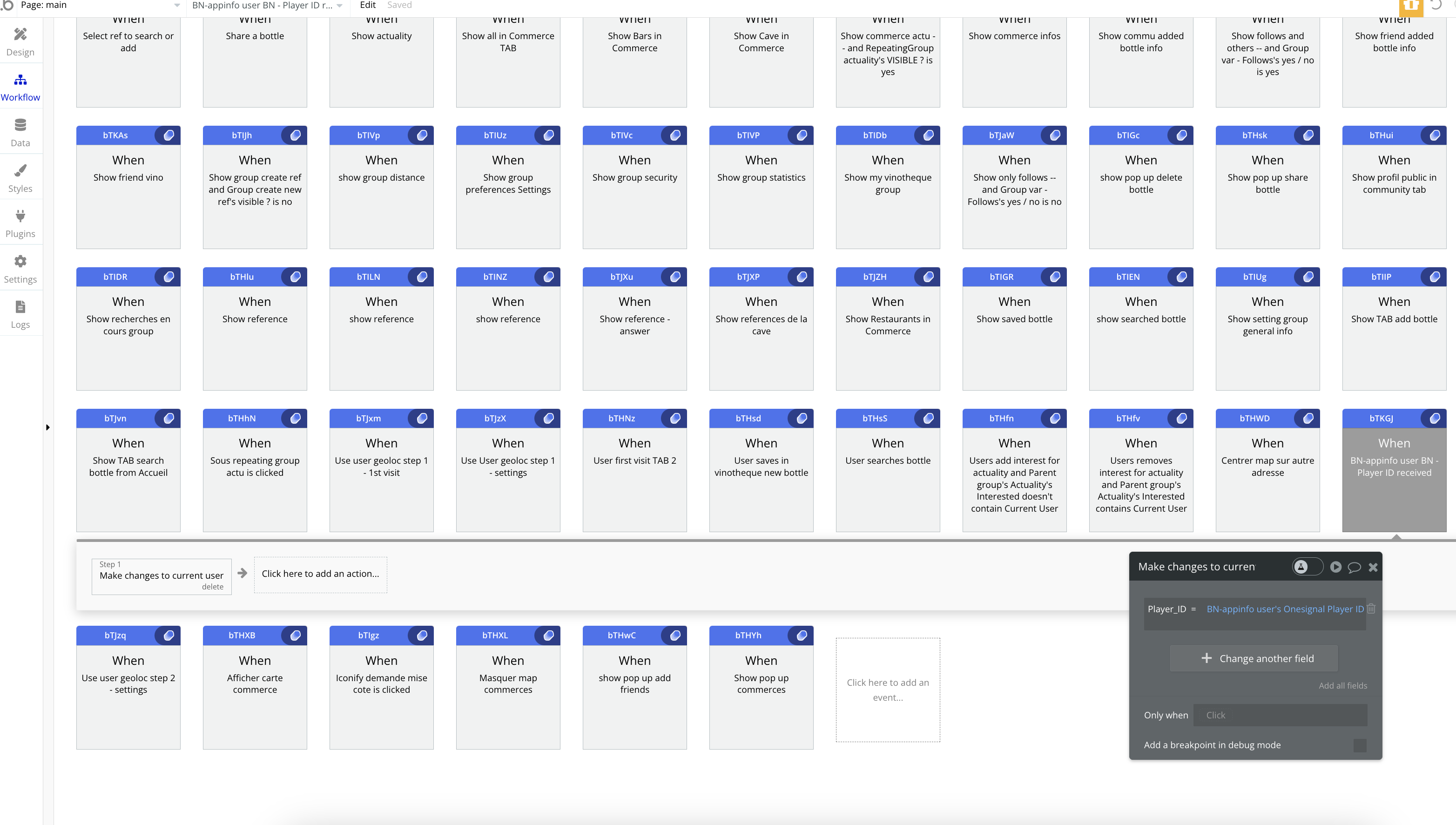Click here to add an action

coord(321,574)
